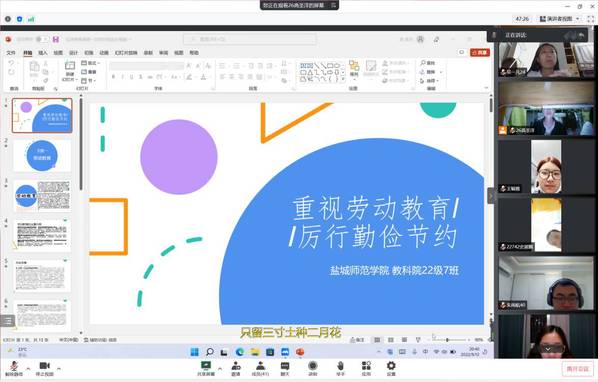Open the slide layout dropdown in the ribbon
Screen dimensions: 598x382
click(x=91, y=63)
